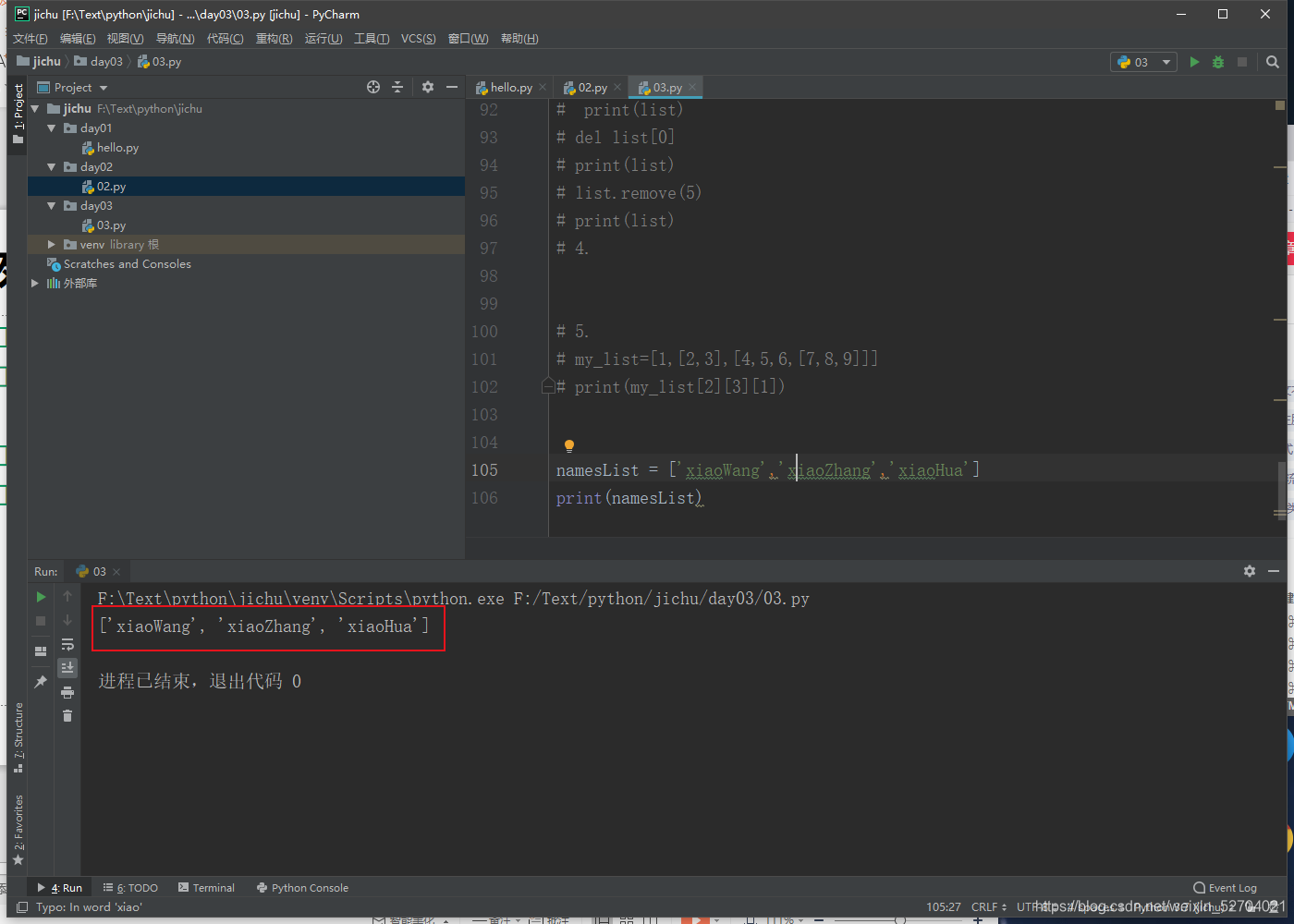Viewport: 1294px width, 924px height.
Task: Select 02.py in project tree
Action: (x=104, y=187)
